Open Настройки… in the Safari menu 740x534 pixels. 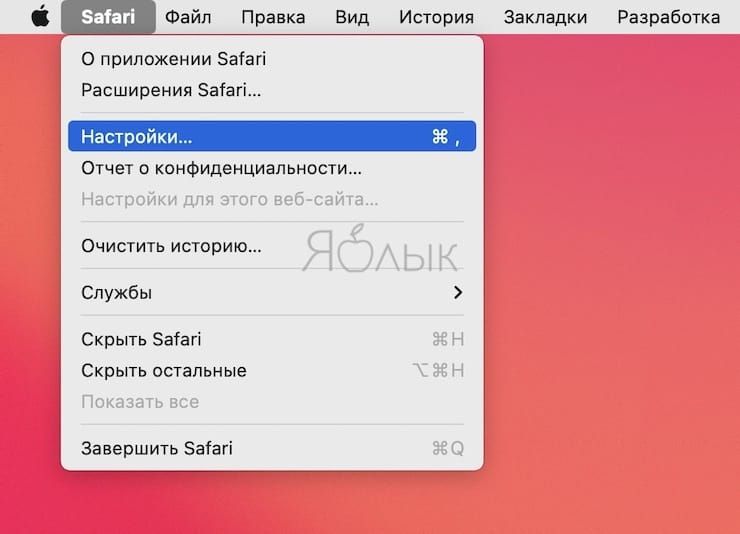272,136
